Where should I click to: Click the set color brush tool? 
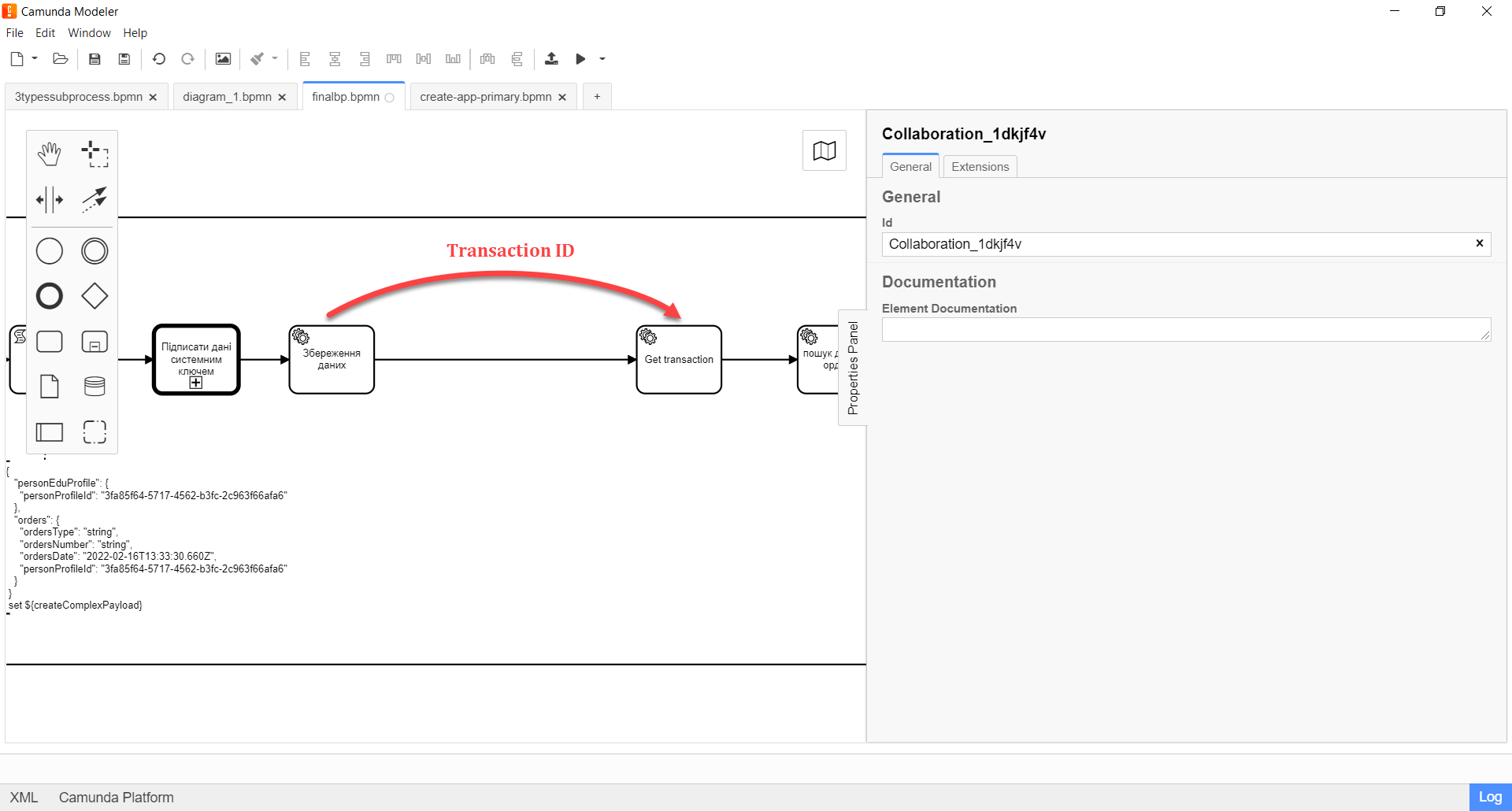click(x=257, y=59)
